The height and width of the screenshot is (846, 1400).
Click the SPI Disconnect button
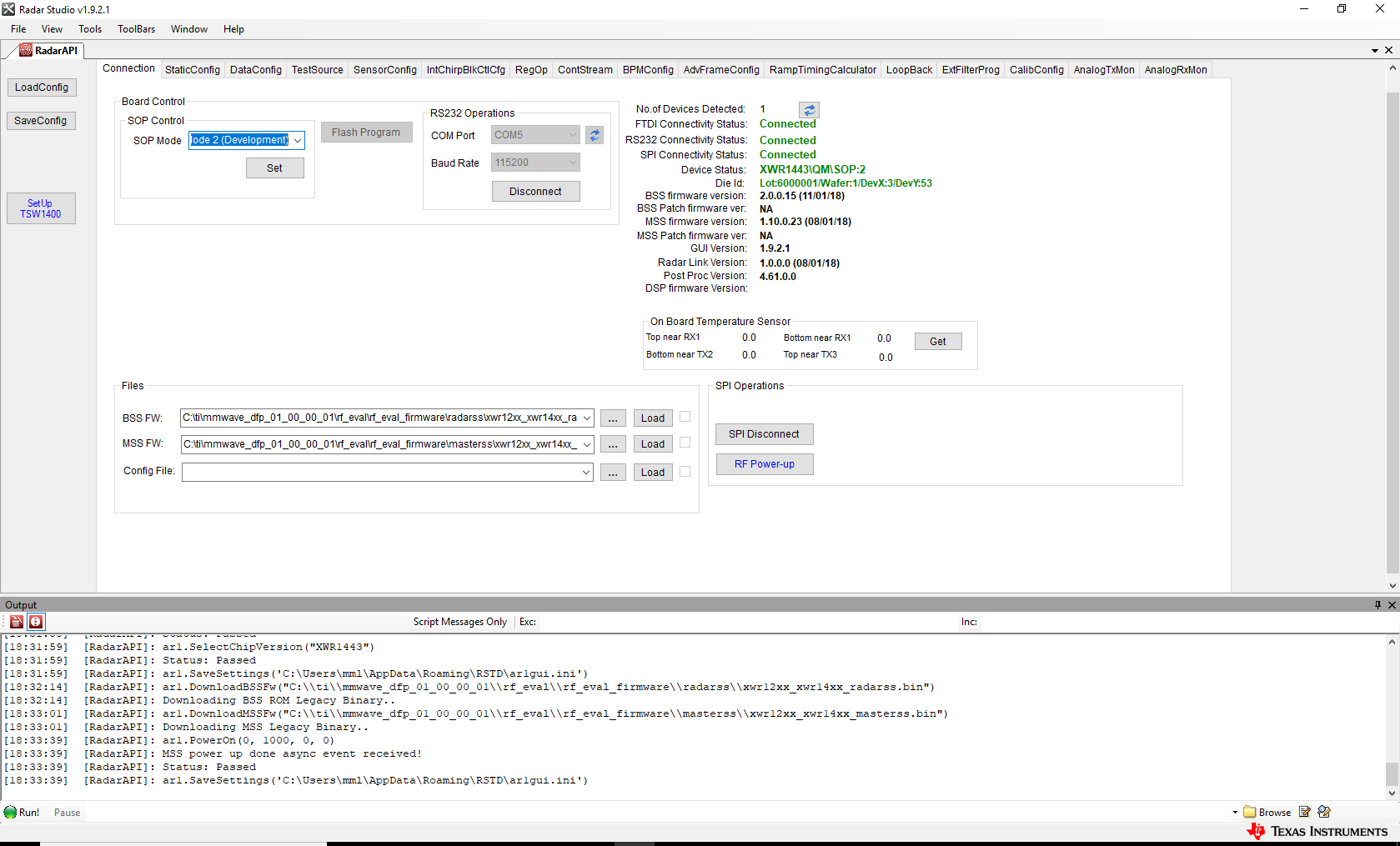point(764,434)
